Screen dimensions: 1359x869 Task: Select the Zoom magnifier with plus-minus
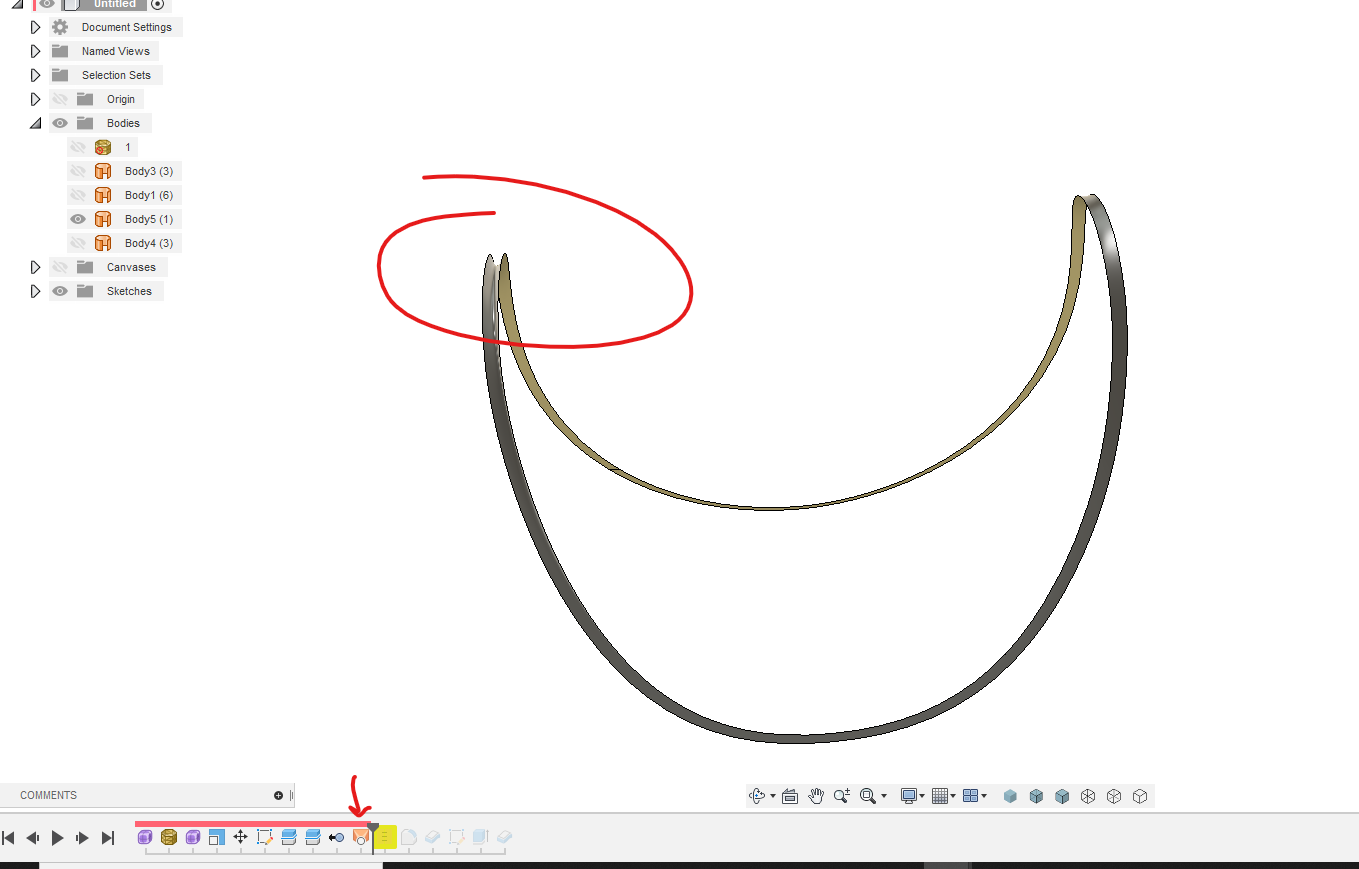click(842, 796)
